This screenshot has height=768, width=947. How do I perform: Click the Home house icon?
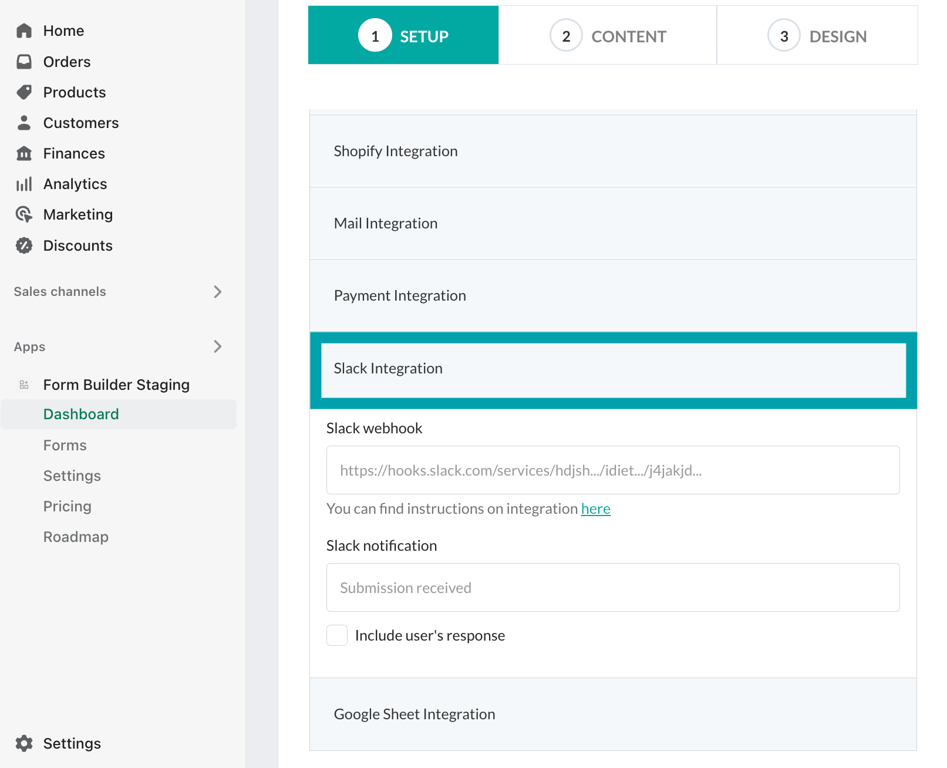24,31
